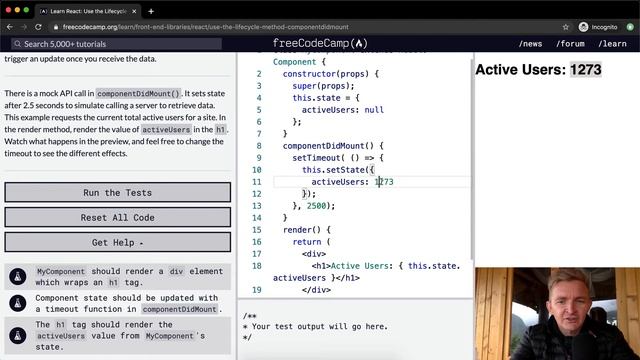Image resolution: width=640 pixels, height=360 pixels.
Task: Click the macOS yellow minimize dot
Action: [x=17, y=10]
